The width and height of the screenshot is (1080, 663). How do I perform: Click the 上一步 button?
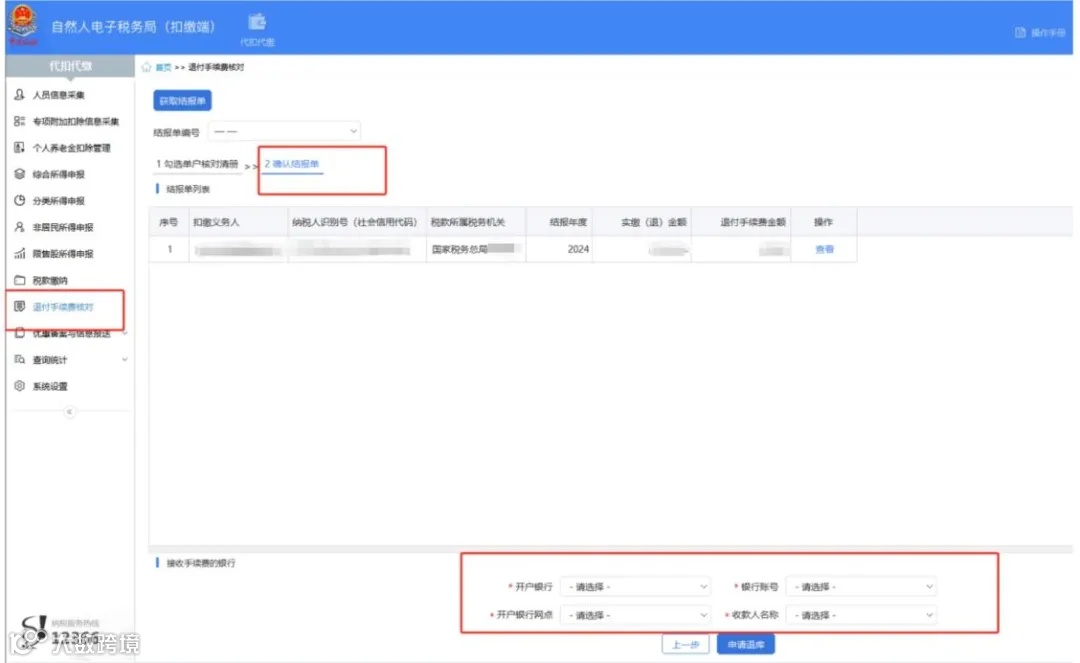pyautogui.click(x=685, y=644)
